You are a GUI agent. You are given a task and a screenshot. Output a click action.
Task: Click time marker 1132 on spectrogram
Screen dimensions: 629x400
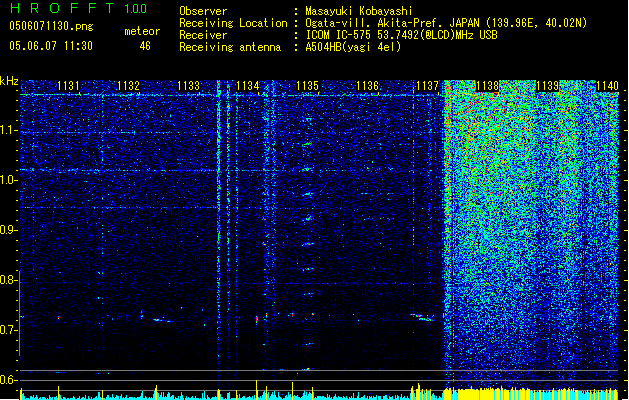(x=128, y=85)
